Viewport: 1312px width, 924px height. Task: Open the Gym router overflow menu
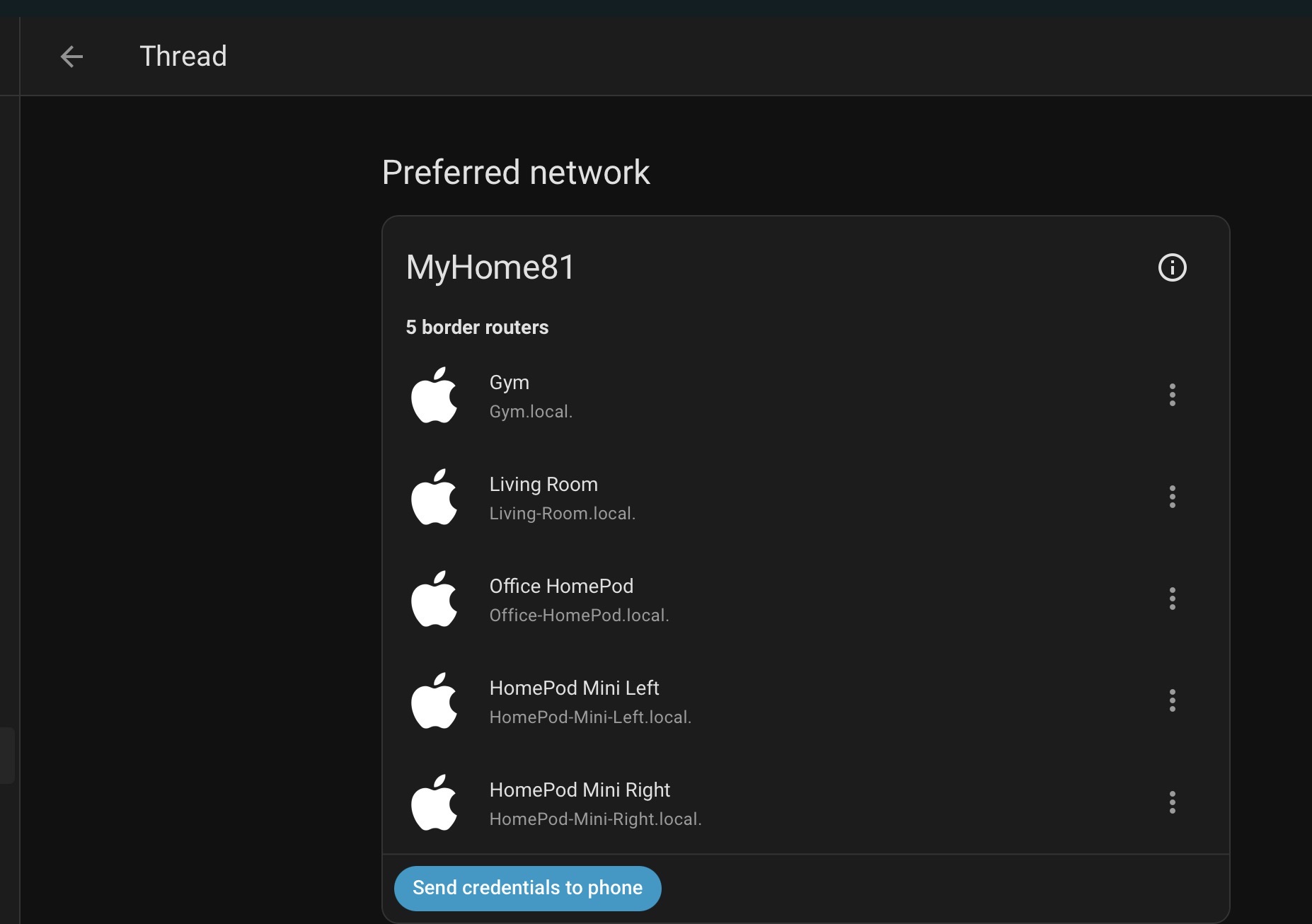[x=1172, y=395]
